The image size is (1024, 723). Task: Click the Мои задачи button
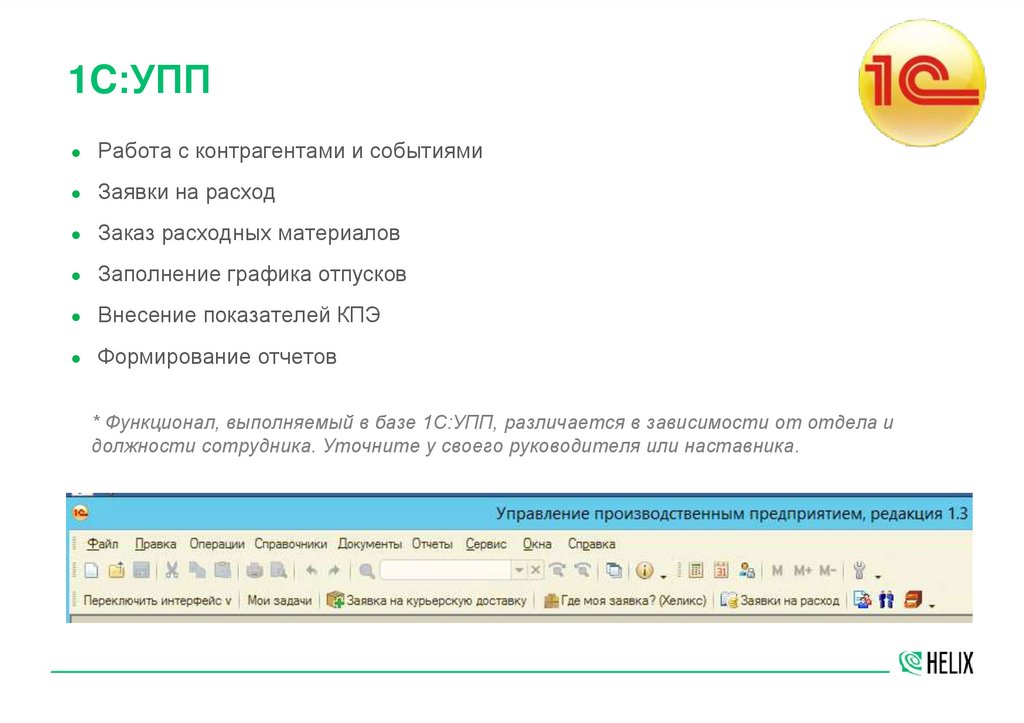coord(280,600)
